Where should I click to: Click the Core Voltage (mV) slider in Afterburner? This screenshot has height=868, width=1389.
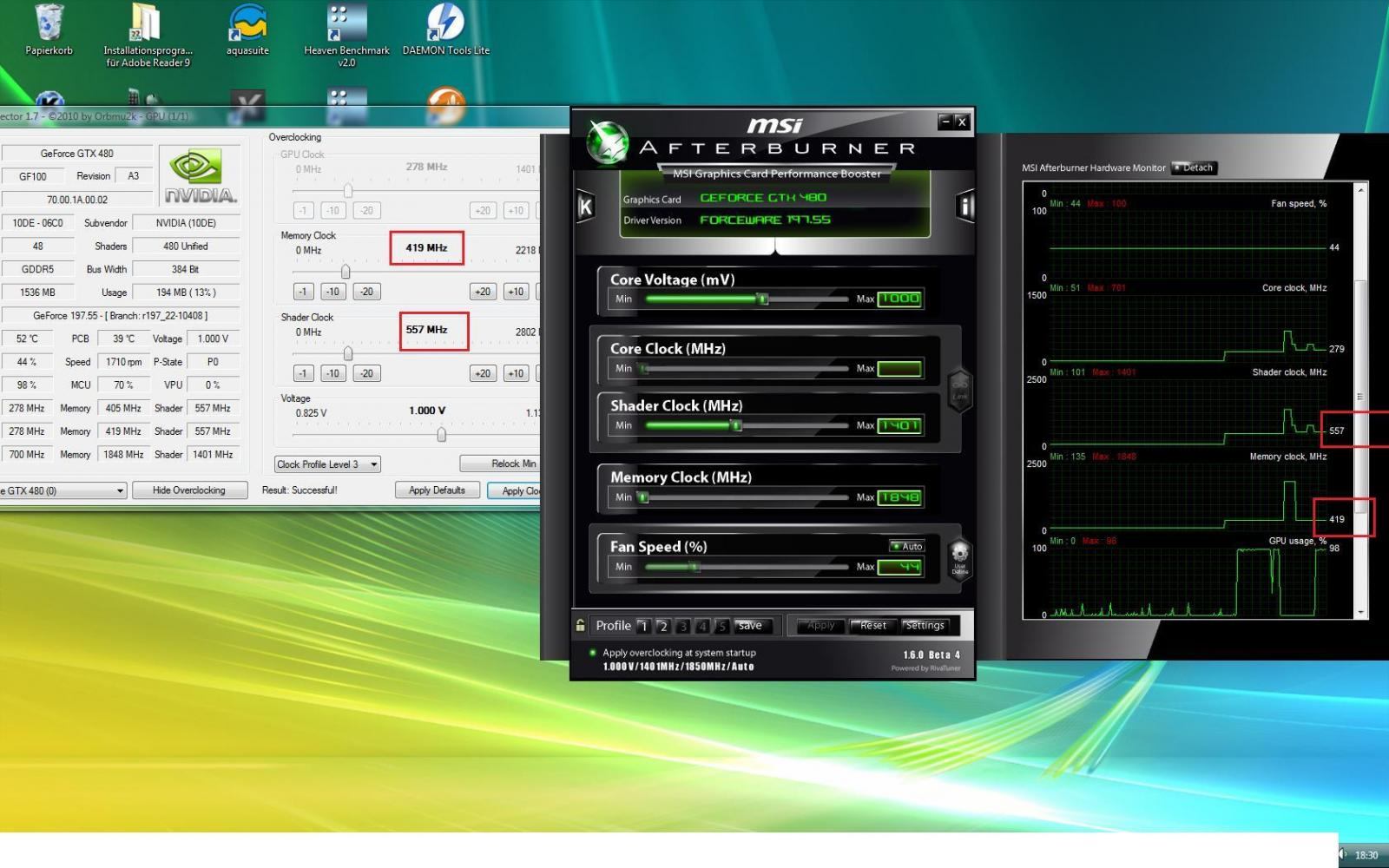(x=745, y=299)
